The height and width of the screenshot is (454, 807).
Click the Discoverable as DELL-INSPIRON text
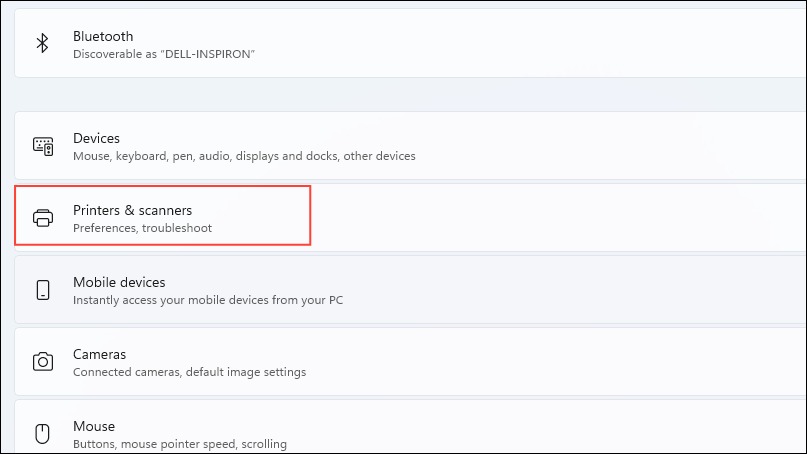pos(164,54)
